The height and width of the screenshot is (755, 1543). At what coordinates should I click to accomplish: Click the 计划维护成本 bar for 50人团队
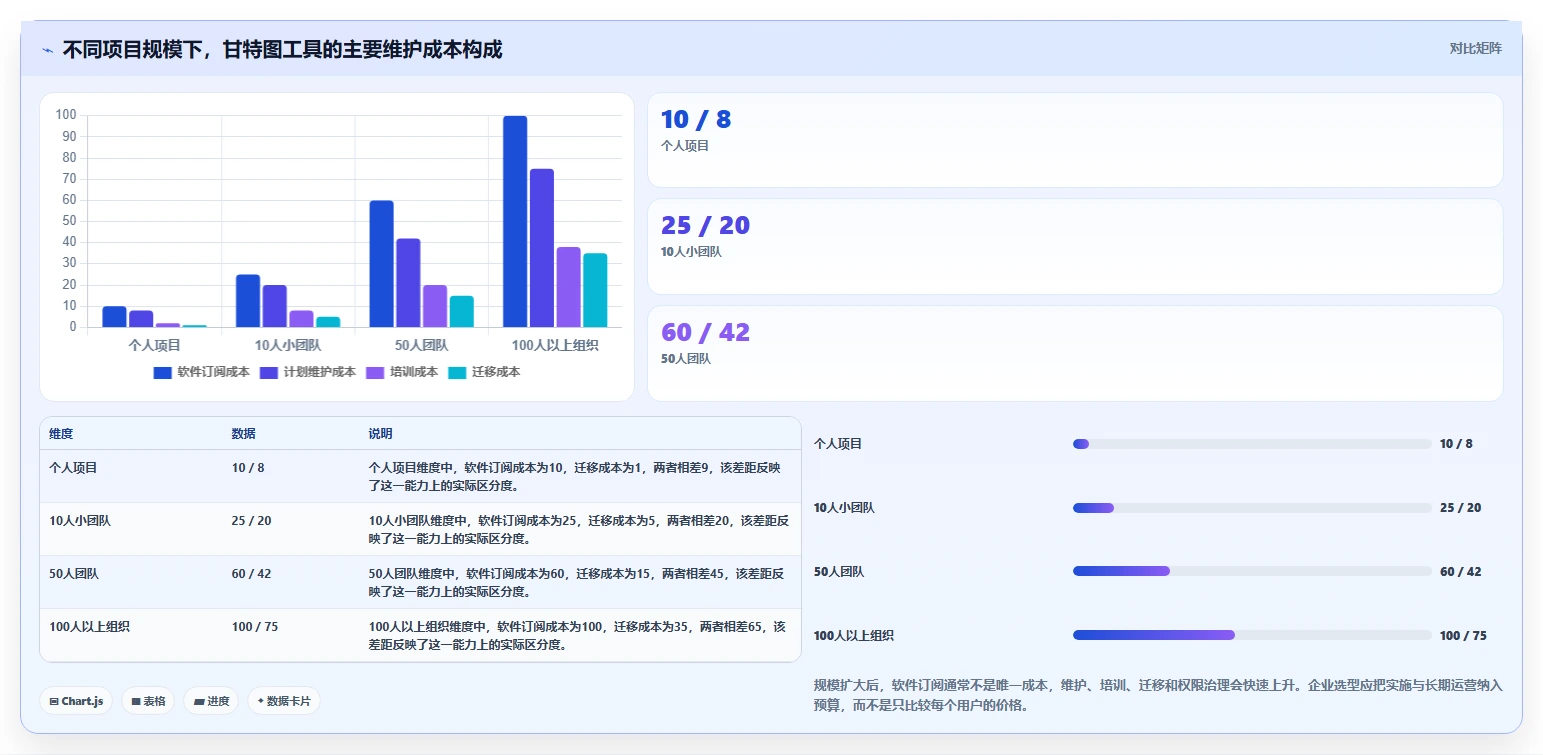[x=408, y=283]
